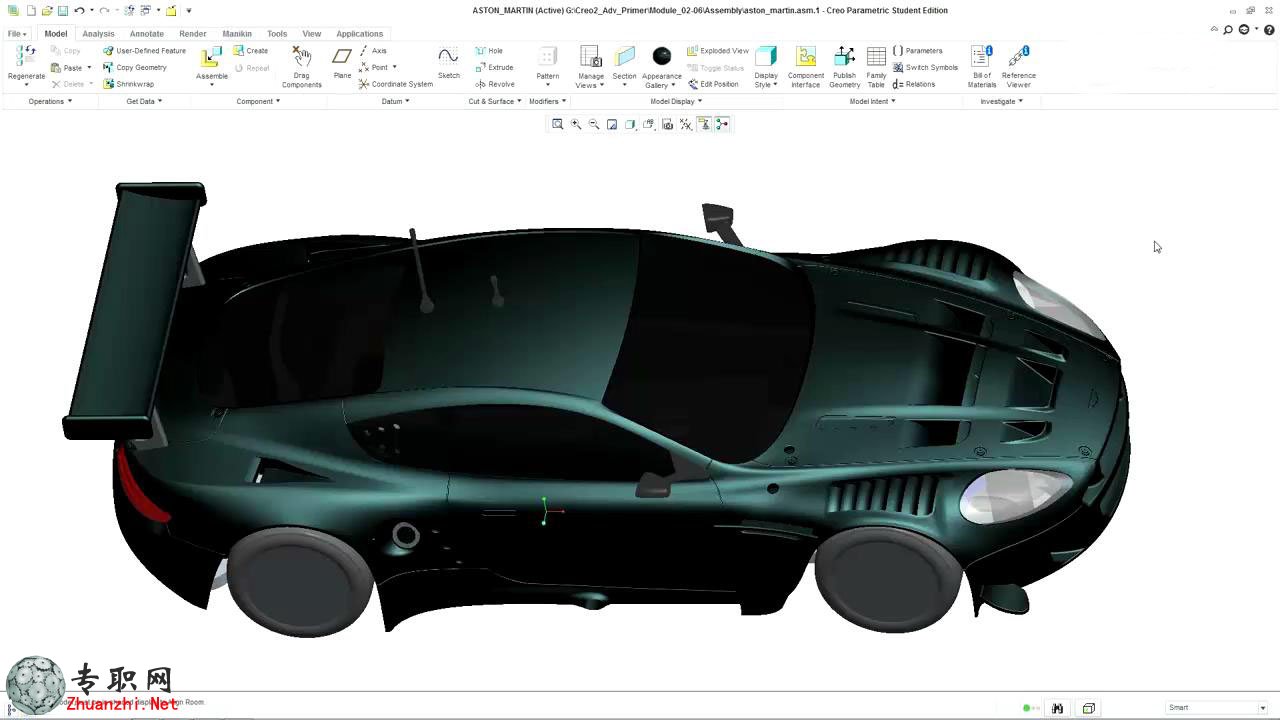1280x720 pixels.
Task: Expand the Model Display group
Action: 676,101
